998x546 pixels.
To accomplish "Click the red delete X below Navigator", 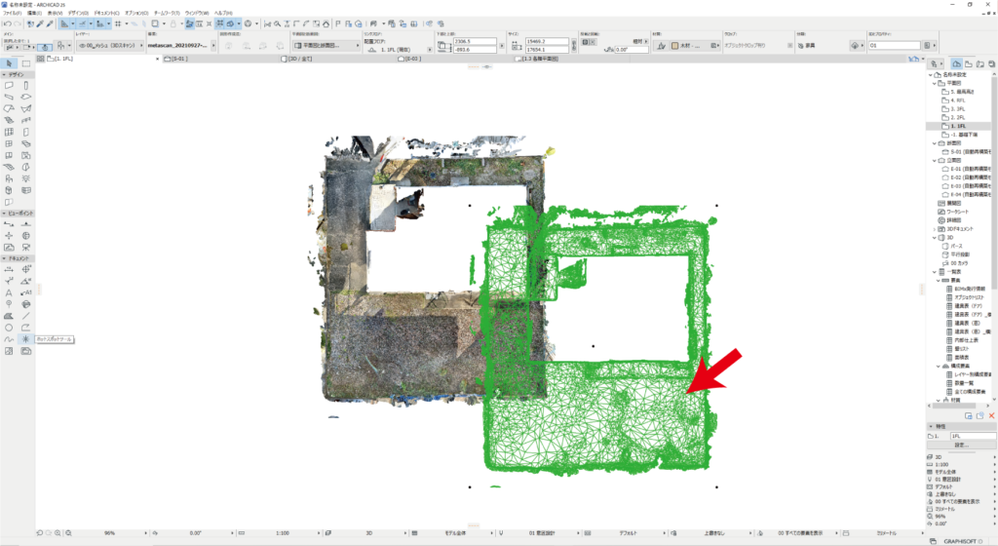I will [992, 416].
